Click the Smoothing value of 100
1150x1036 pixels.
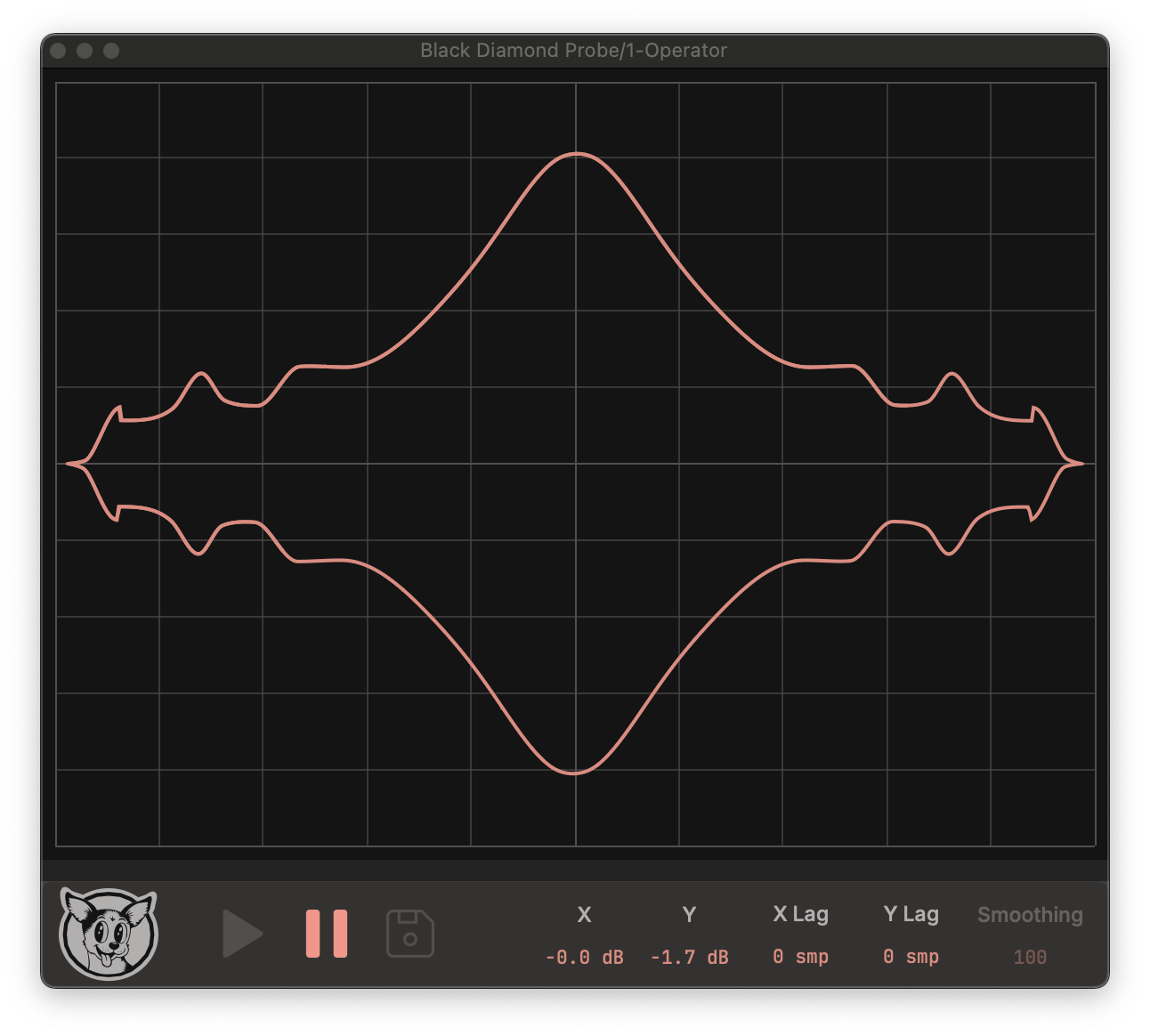[x=1029, y=957]
